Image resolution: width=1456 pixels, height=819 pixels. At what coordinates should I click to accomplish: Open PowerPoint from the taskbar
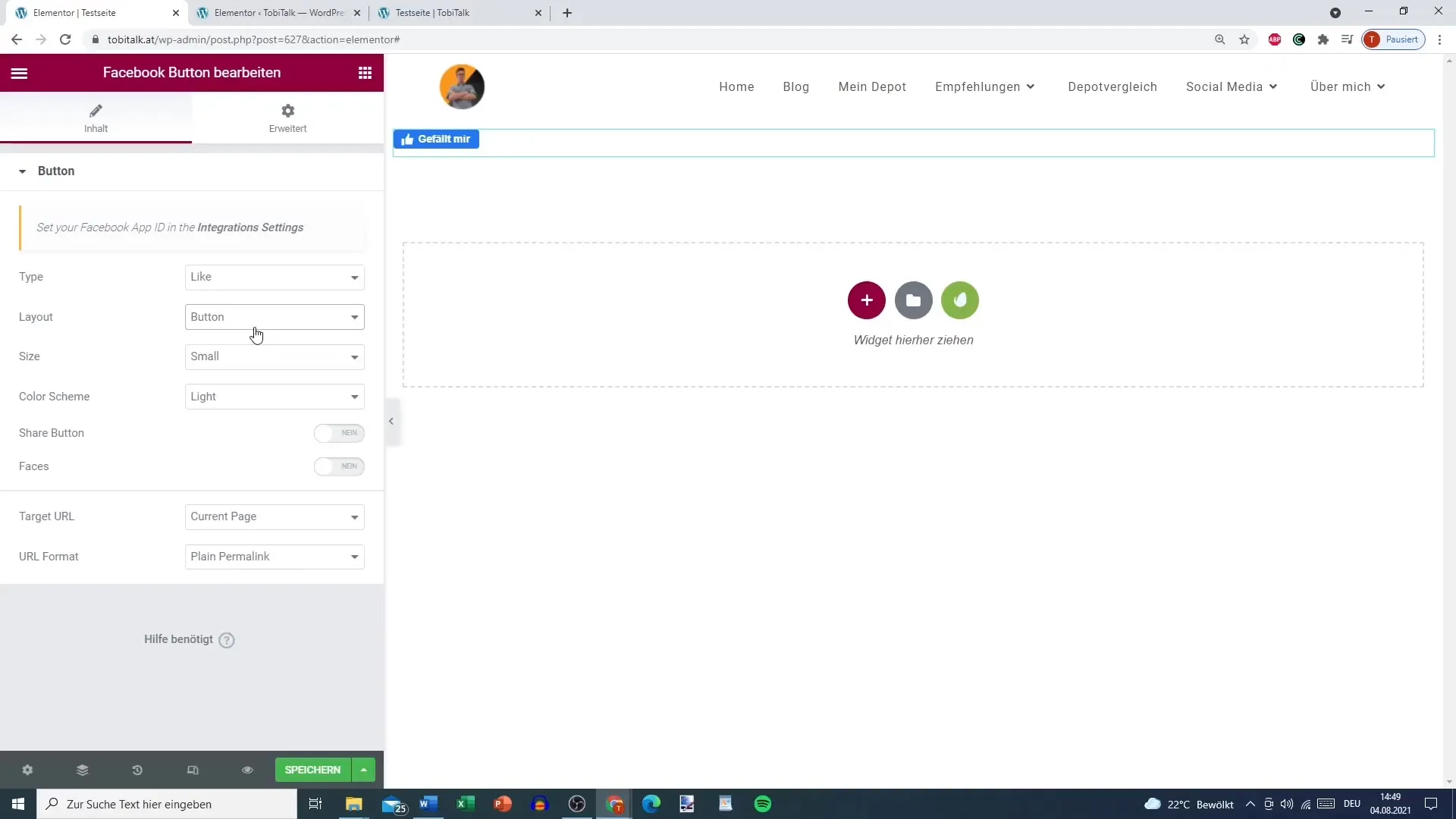pyautogui.click(x=503, y=804)
